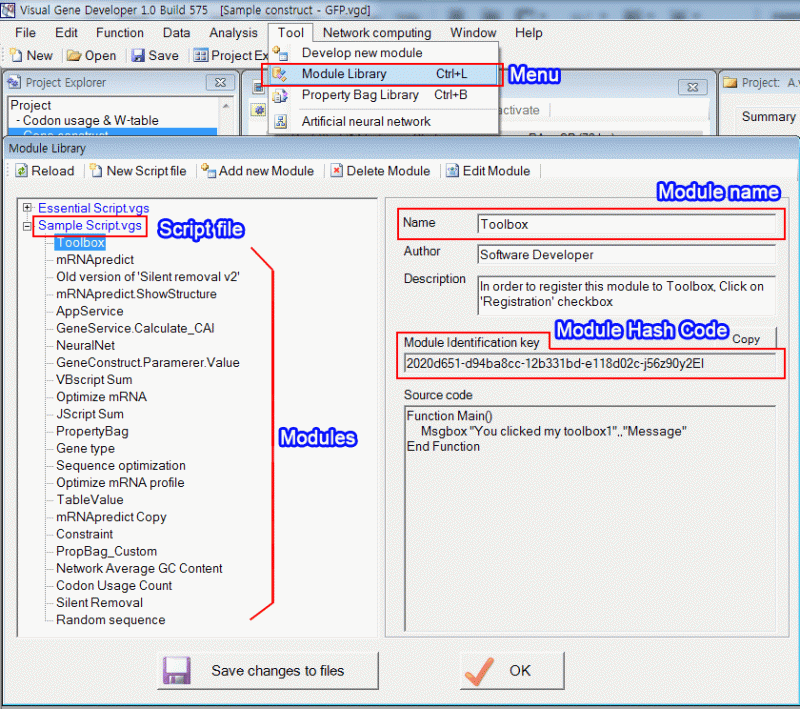Choose Module Library from Tool menu
Viewport: 800px width, 709px height.
(383, 74)
